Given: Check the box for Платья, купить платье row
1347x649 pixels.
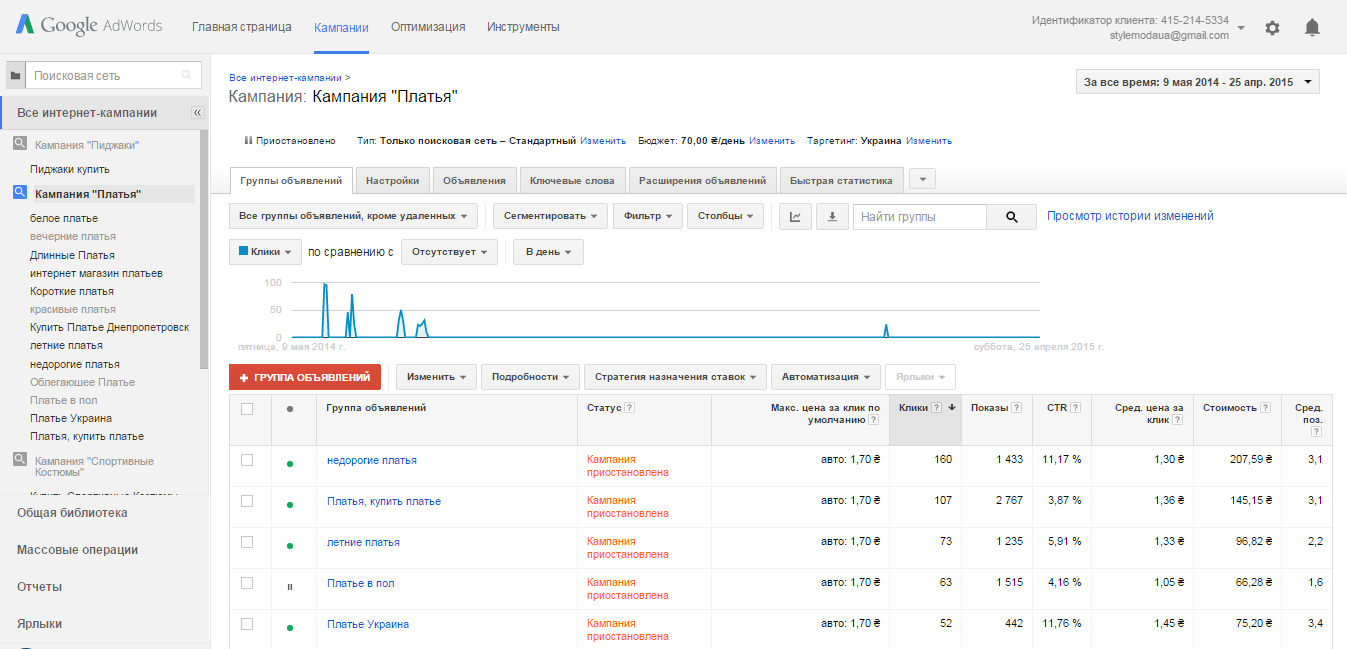Looking at the screenshot, I should click(247, 501).
